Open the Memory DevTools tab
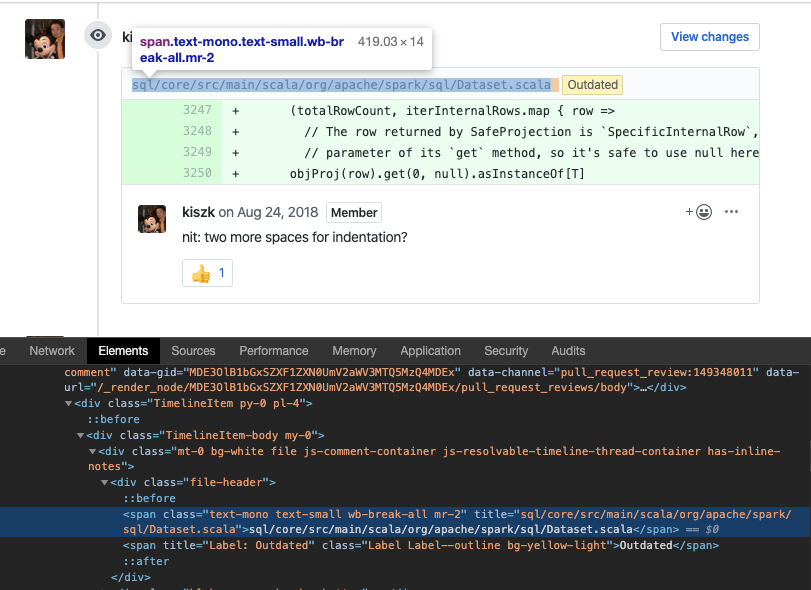The image size is (811, 590). pos(354,351)
